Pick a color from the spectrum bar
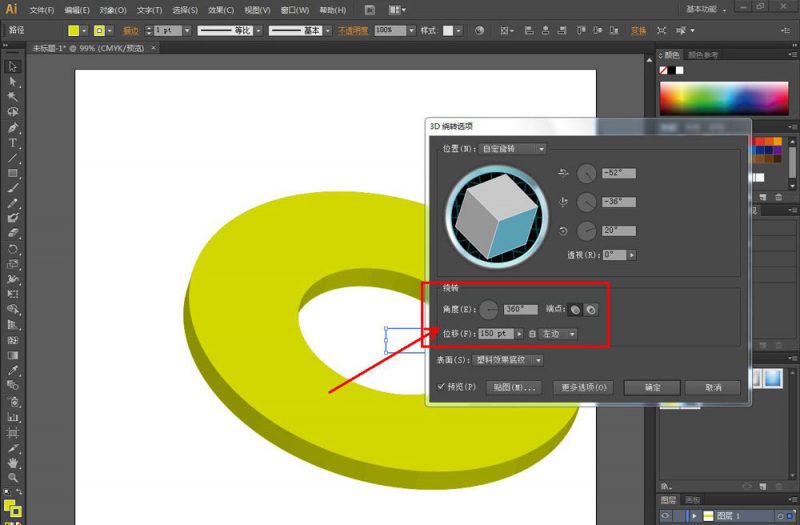 724,98
